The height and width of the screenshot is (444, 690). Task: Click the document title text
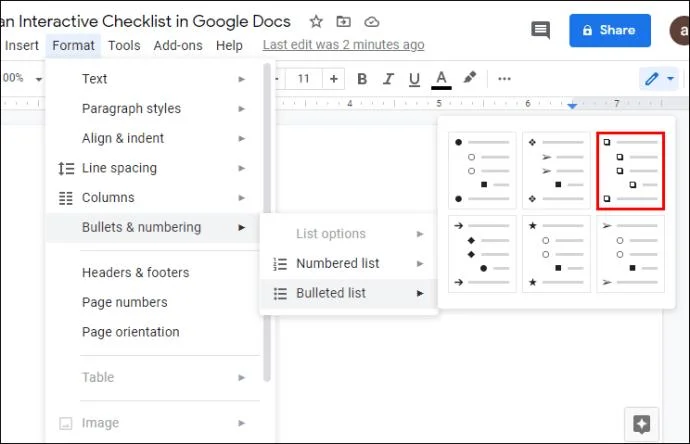coord(145,21)
